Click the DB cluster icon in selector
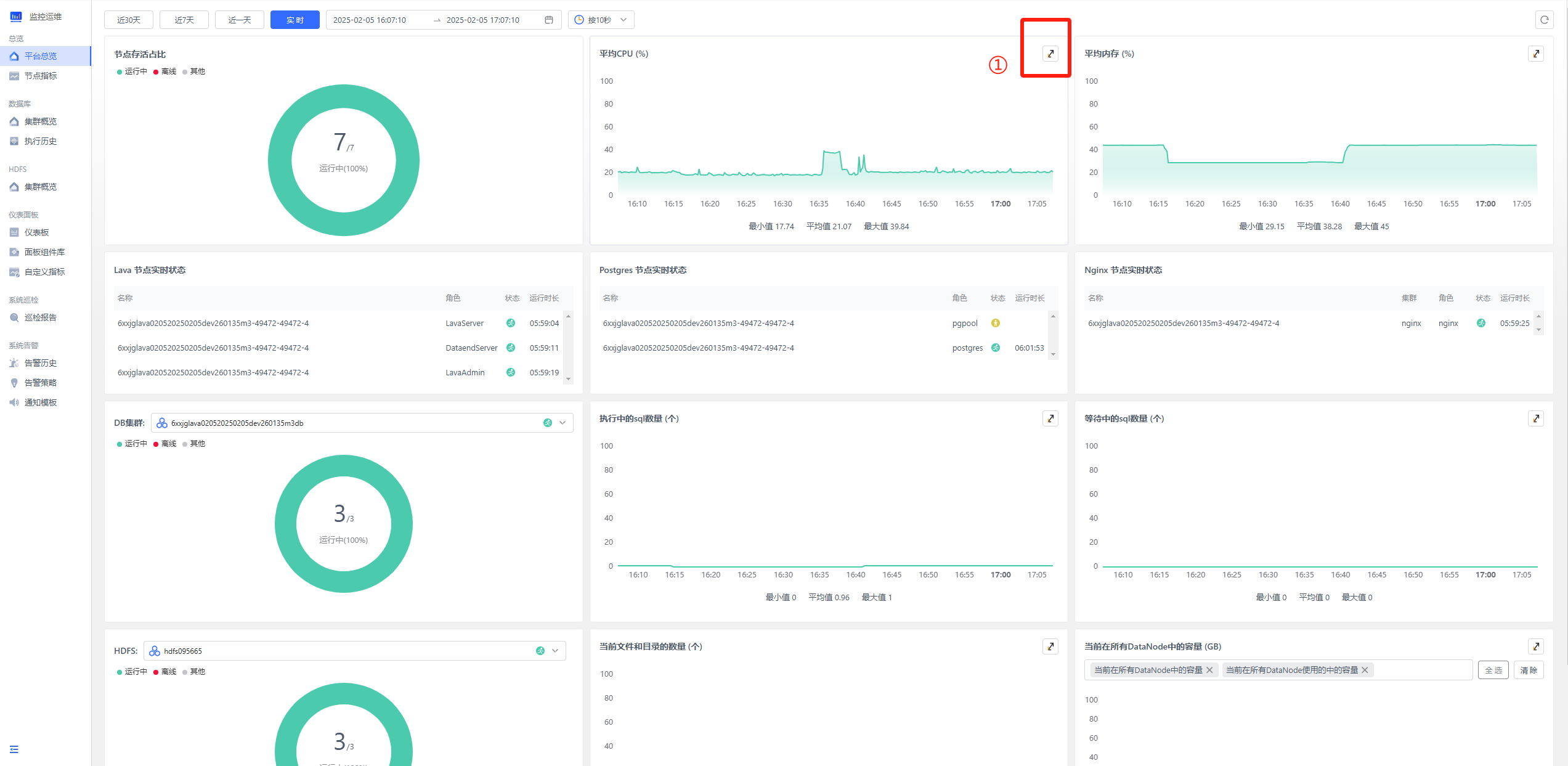Viewport: 1568px width, 766px height. 162,423
